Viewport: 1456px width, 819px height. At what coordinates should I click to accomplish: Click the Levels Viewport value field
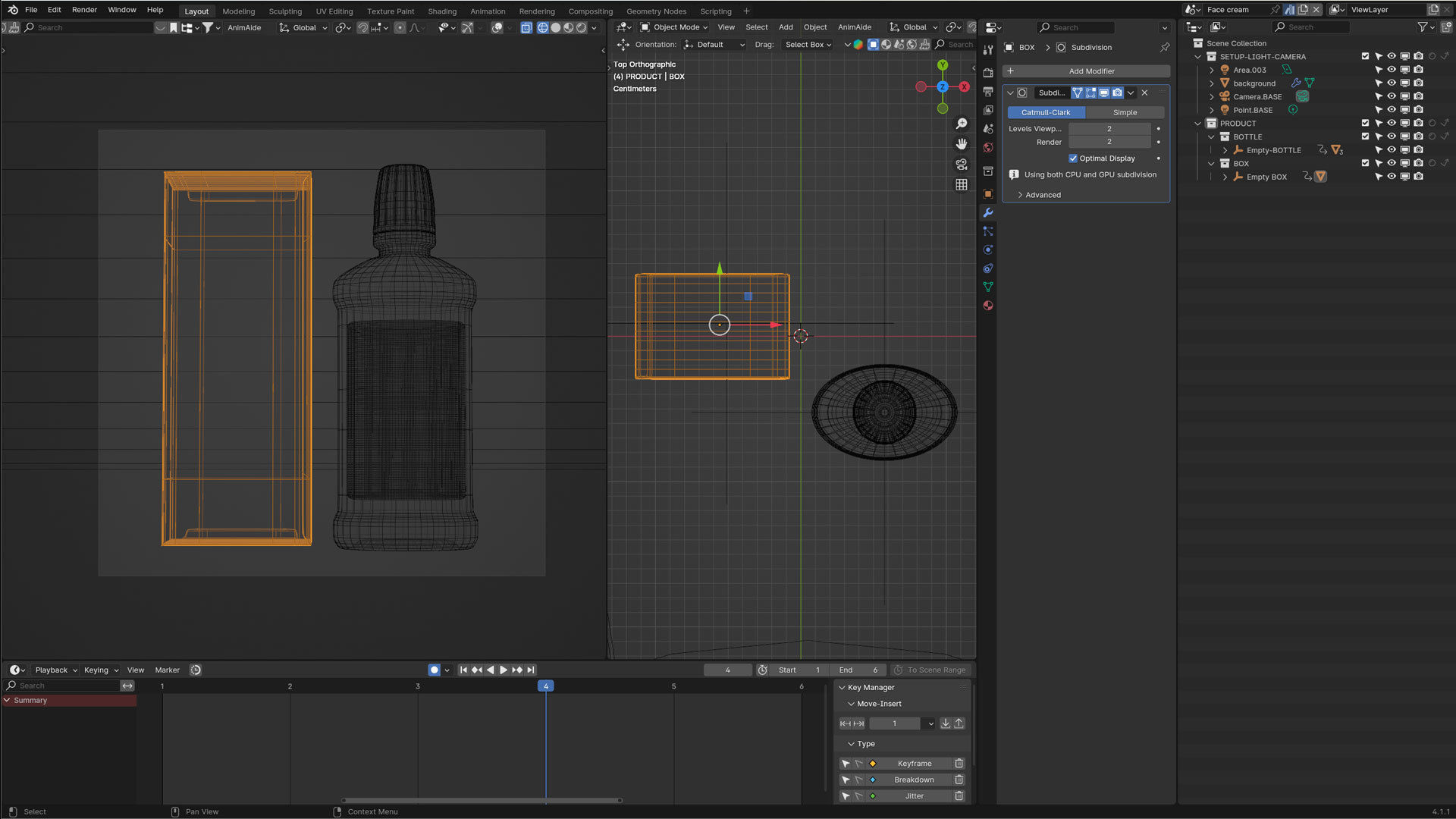1109,129
